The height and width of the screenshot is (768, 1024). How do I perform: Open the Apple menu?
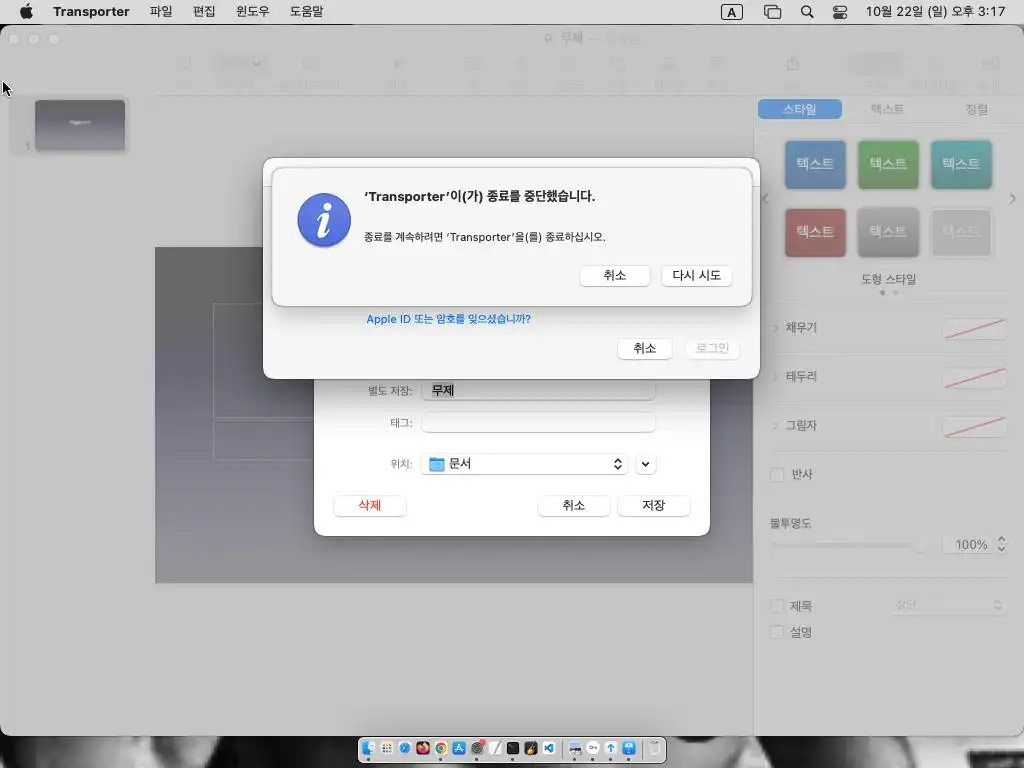point(25,11)
